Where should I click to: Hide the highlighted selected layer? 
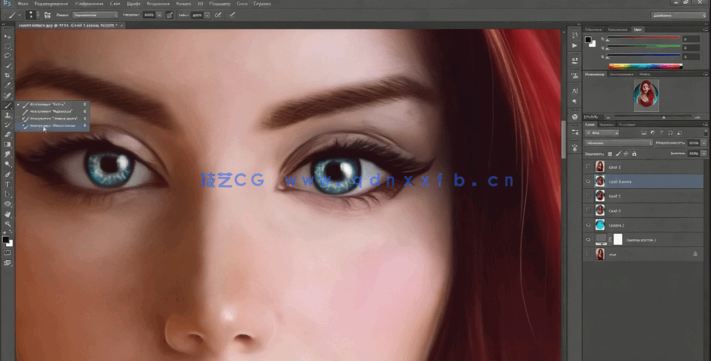click(588, 181)
